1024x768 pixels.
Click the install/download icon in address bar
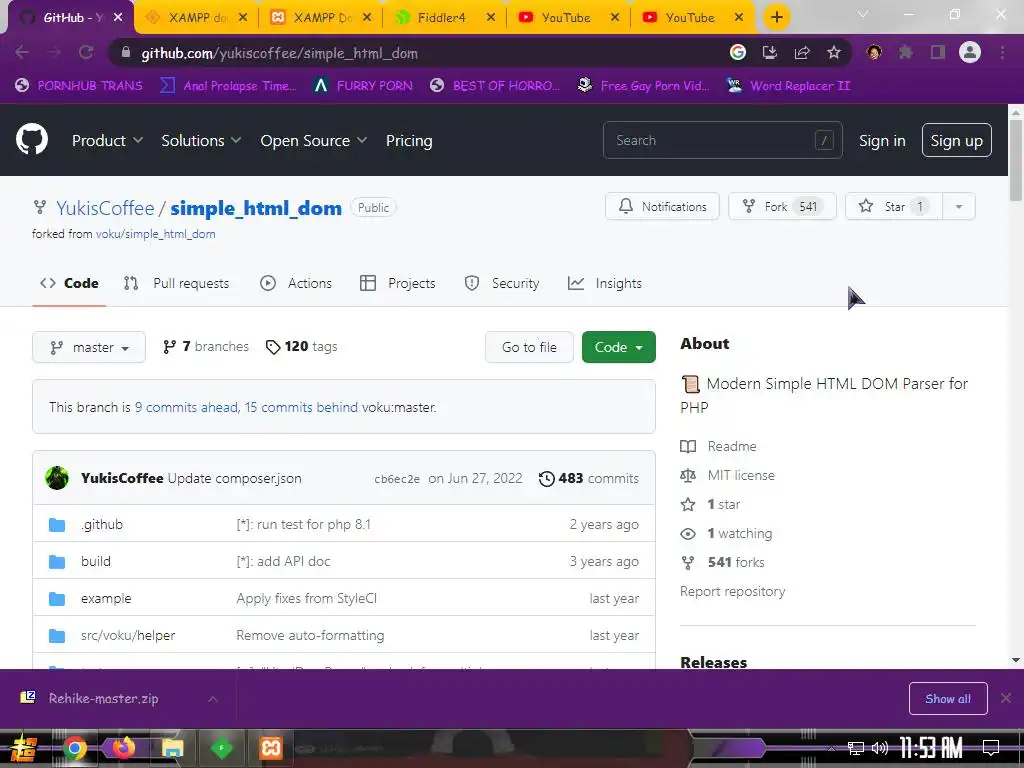770,53
